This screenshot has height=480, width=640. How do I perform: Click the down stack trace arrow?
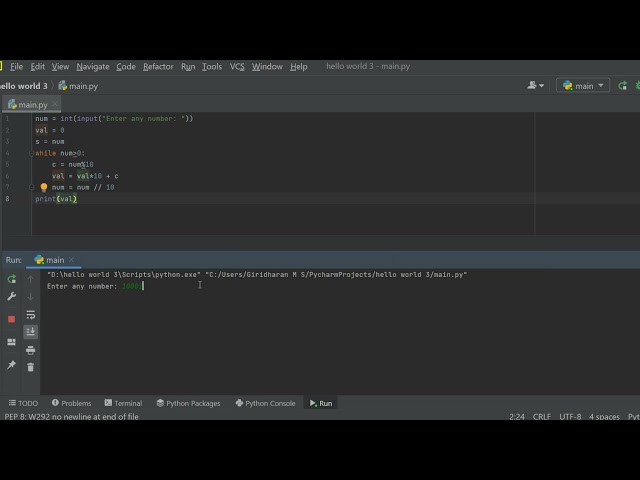(x=31, y=297)
